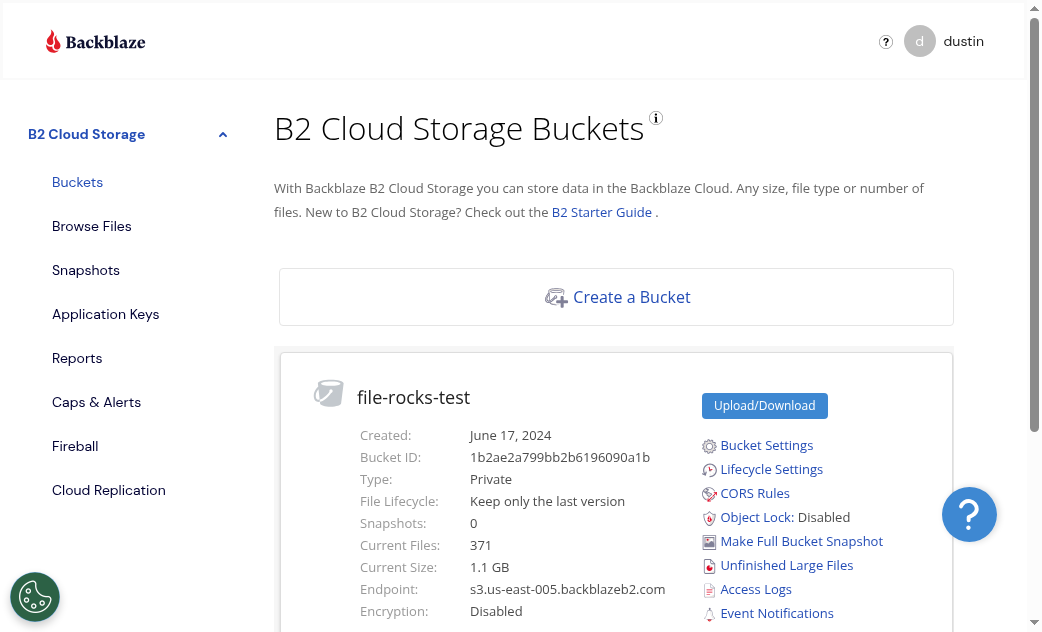The image size is (1042, 632).
Task: Click the Object Lock link
Action: point(757,517)
